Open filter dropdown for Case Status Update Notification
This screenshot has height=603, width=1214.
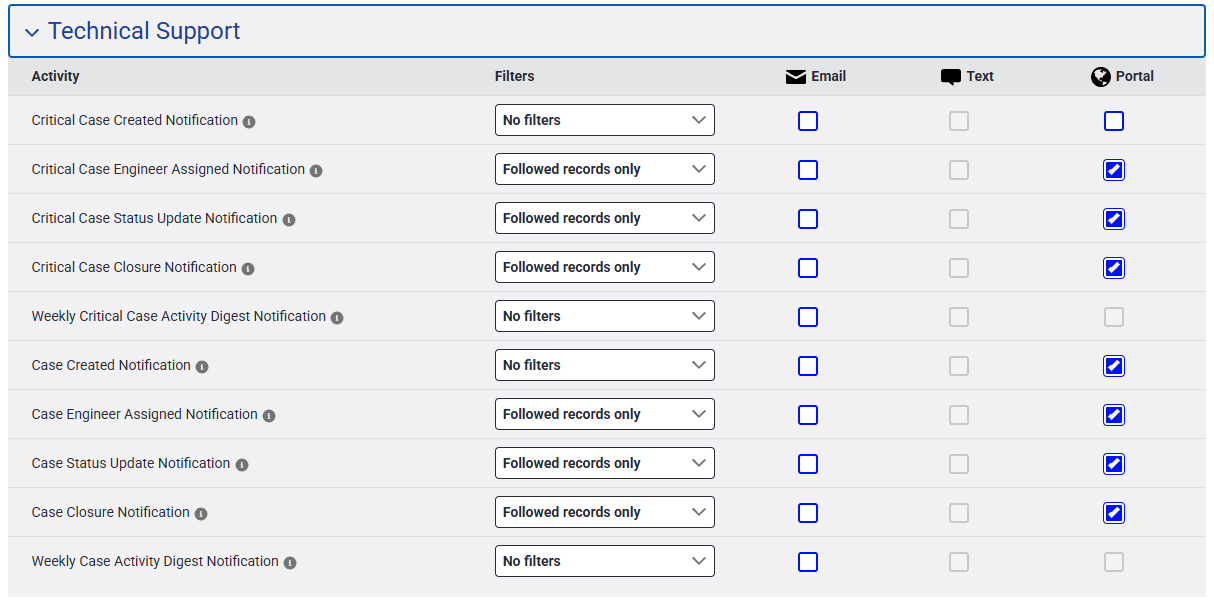tap(605, 463)
